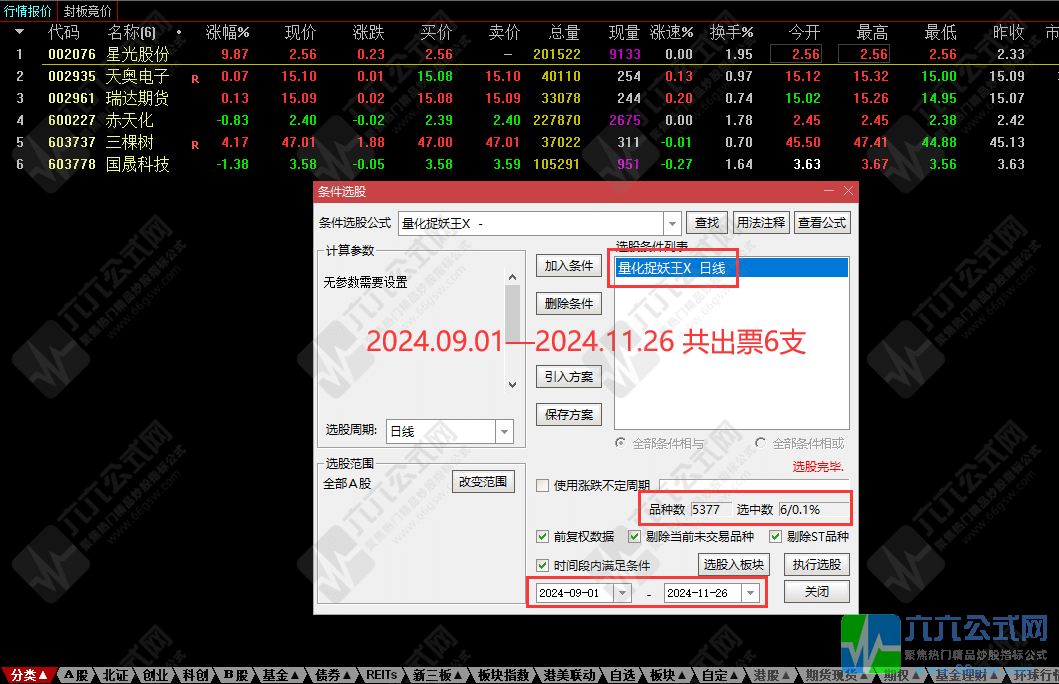Click the 品种数 input field showing 5377
Screen dimensions: 1059x684
(x=711, y=509)
